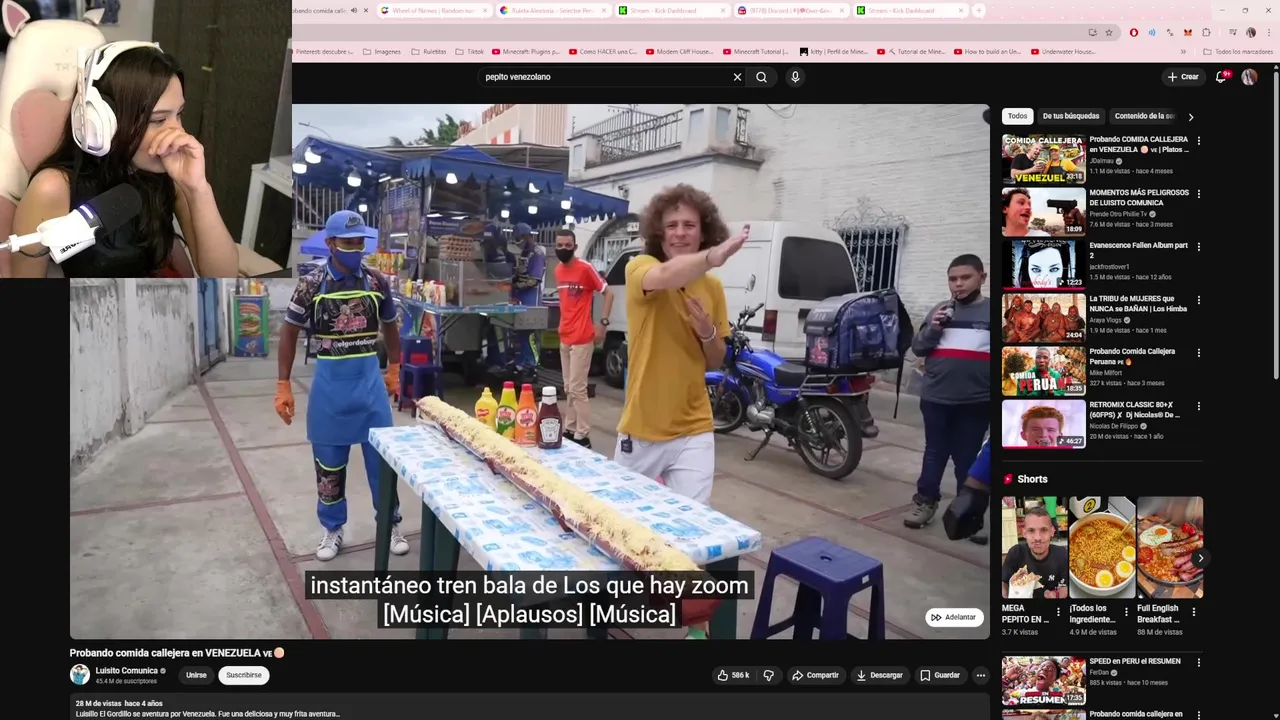Like the video with 586 k likes
Screen dimensions: 1280x720
click(732, 675)
